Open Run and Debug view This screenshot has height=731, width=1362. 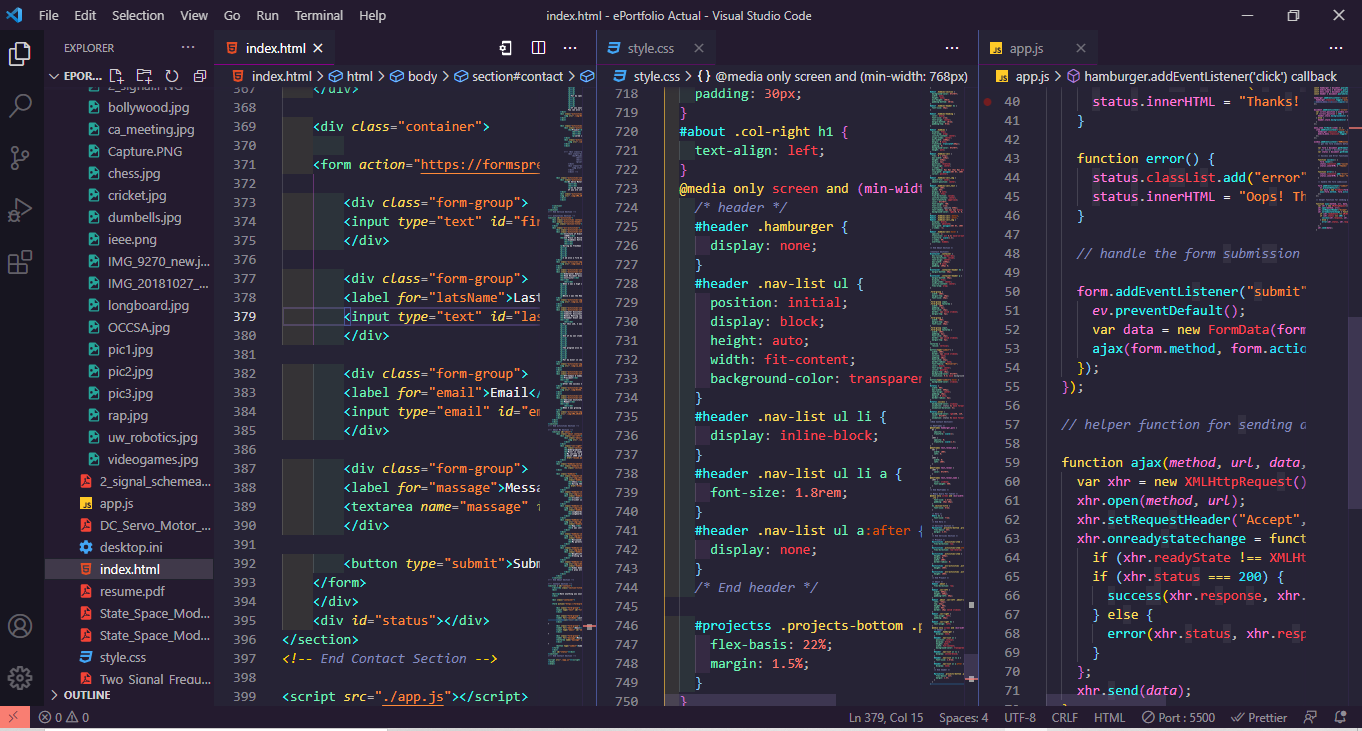pyautogui.click(x=20, y=211)
